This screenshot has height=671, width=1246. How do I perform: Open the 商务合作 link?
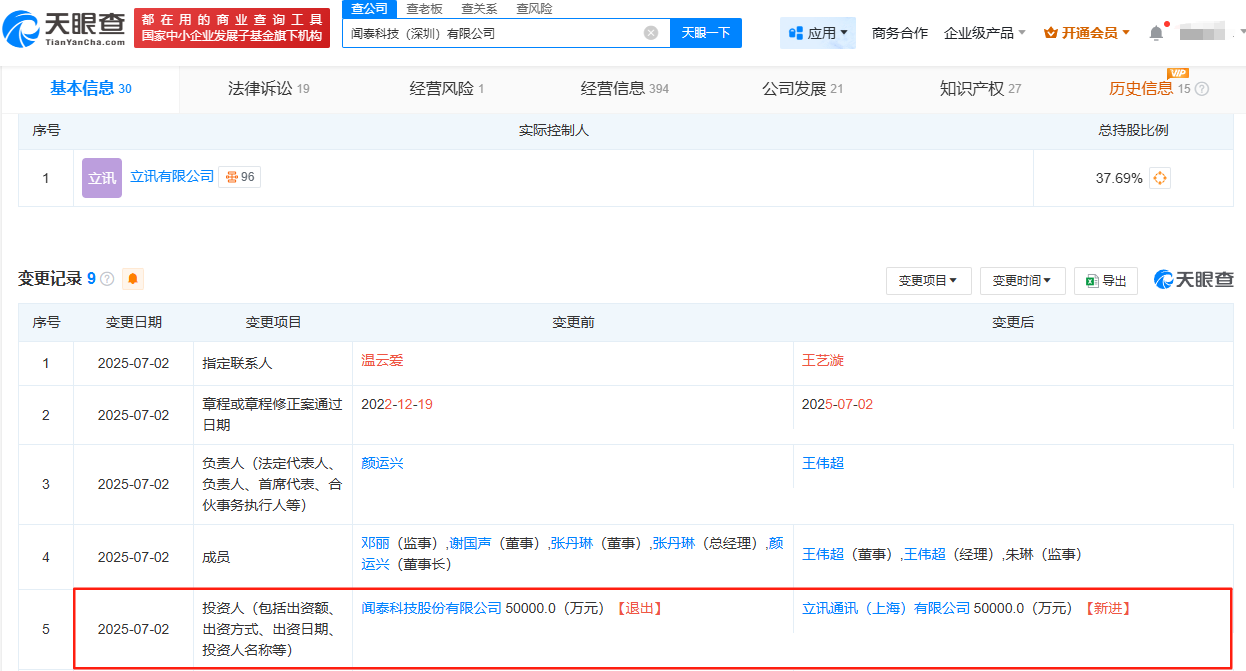(x=900, y=33)
